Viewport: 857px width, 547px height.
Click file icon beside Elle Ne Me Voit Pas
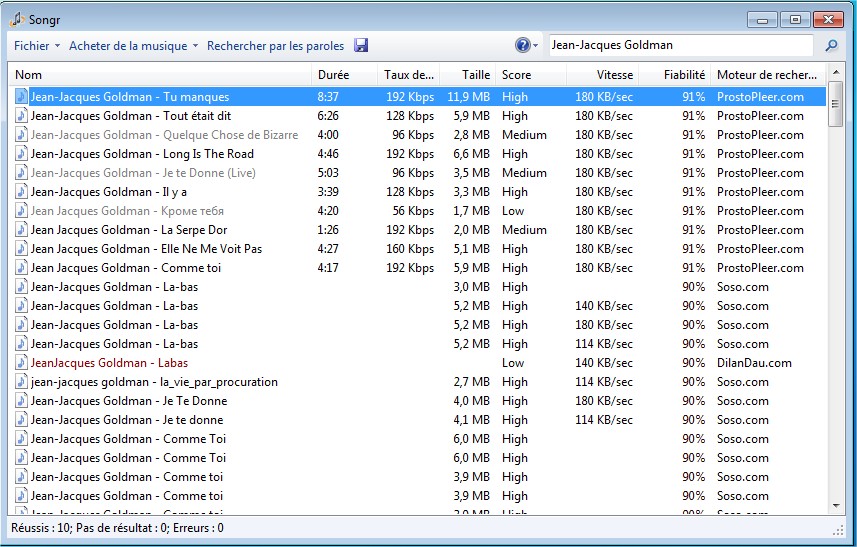point(21,249)
